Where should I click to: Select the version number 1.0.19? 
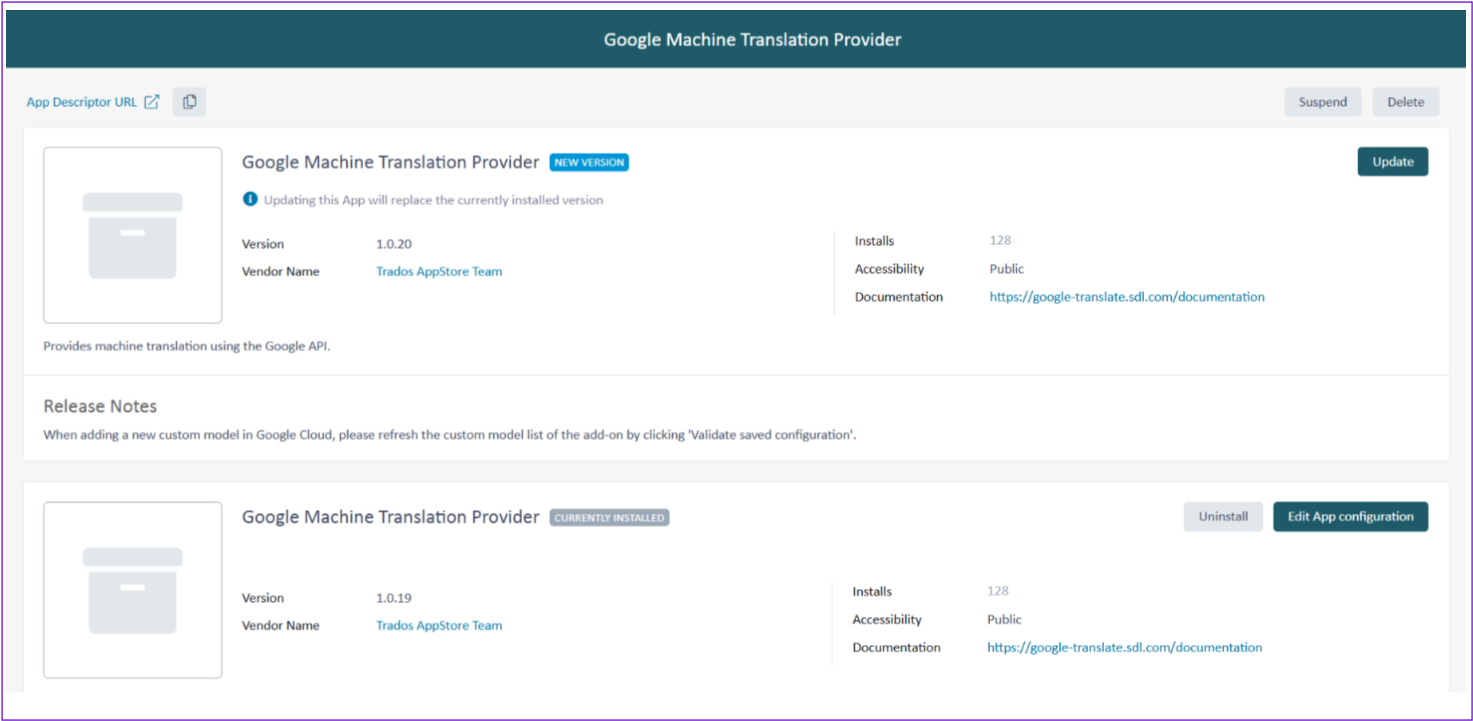click(x=394, y=598)
